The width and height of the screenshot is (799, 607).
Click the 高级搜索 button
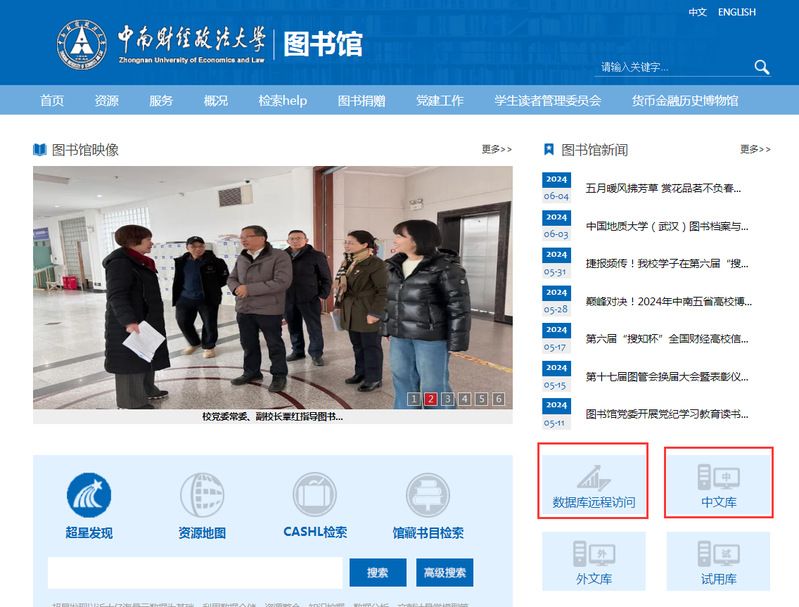444,573
